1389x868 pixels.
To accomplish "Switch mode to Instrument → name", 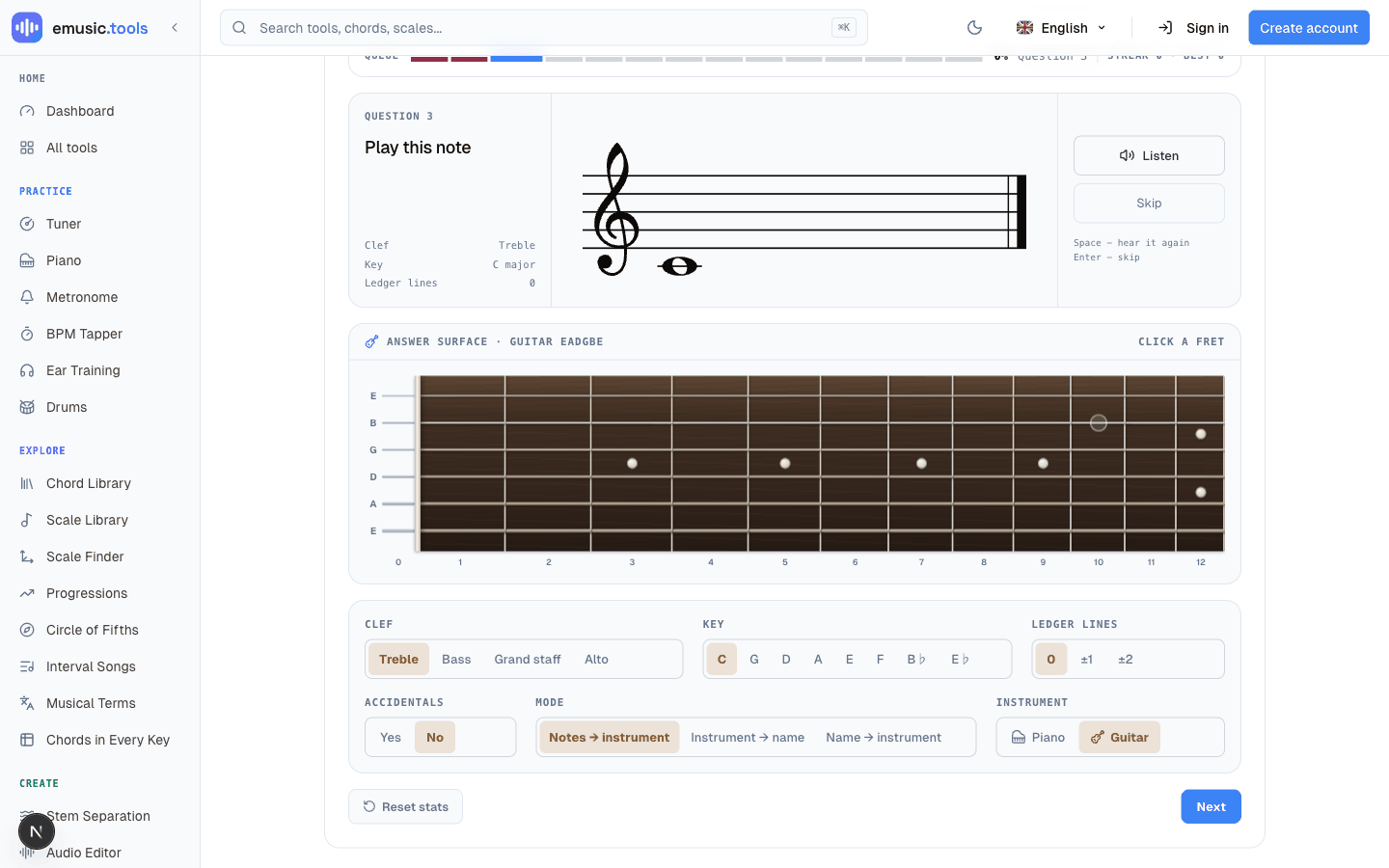I will point(748,738).
